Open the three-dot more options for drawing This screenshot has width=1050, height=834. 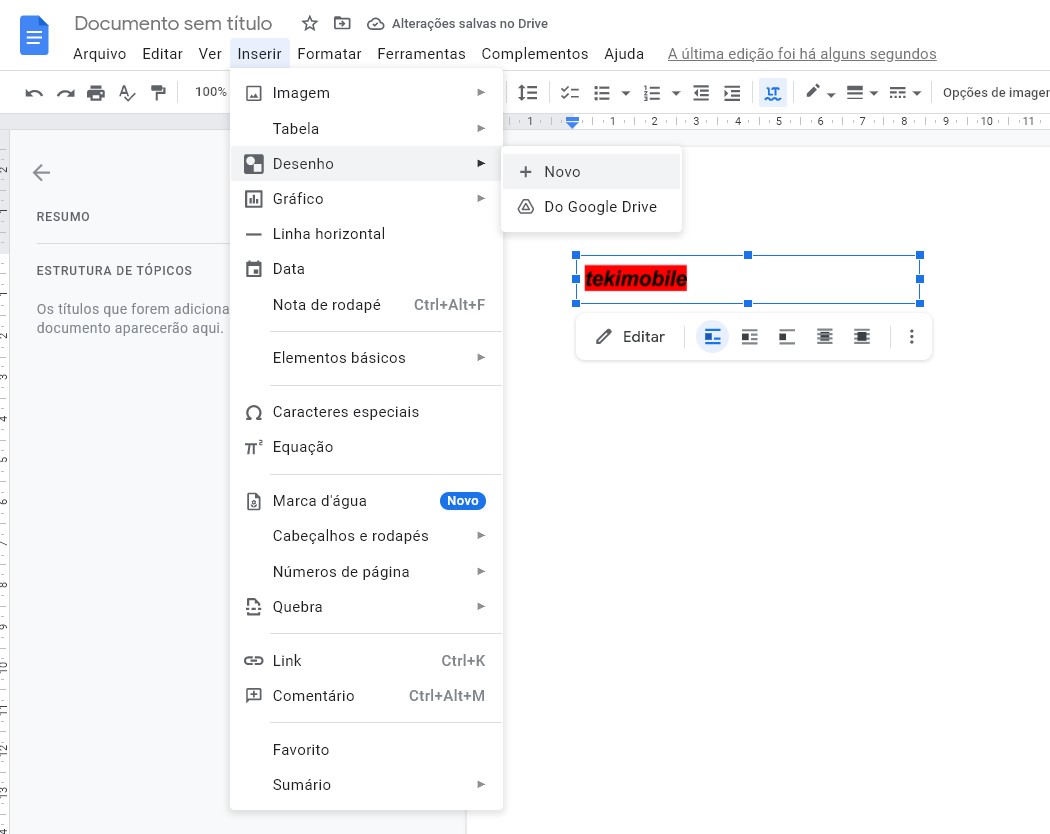click(911, 336)
